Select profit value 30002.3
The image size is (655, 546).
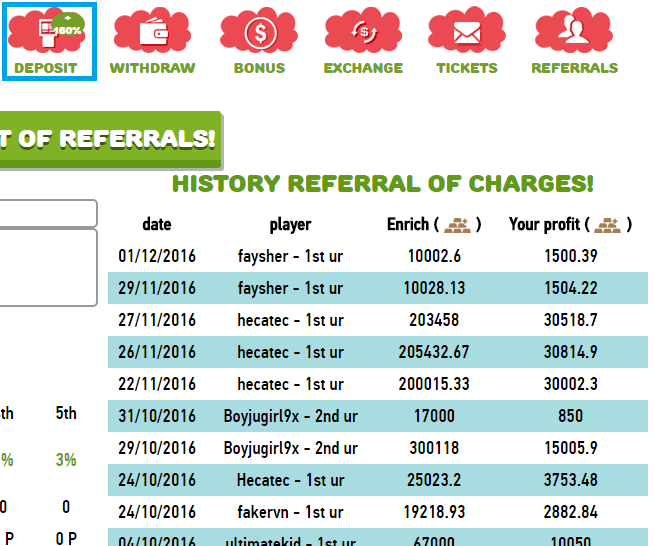click(x=571, y=384)
